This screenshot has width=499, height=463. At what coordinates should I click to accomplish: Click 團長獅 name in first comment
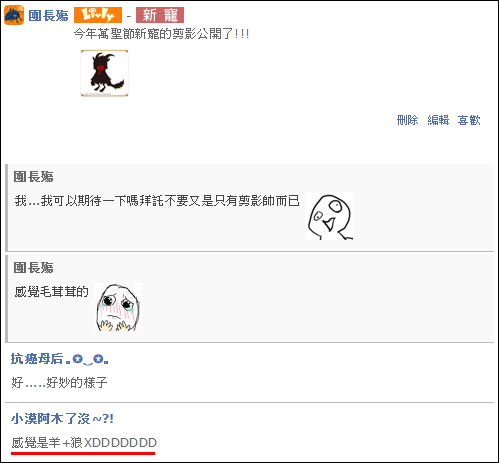pyautogui.click(x=33, y=177)
